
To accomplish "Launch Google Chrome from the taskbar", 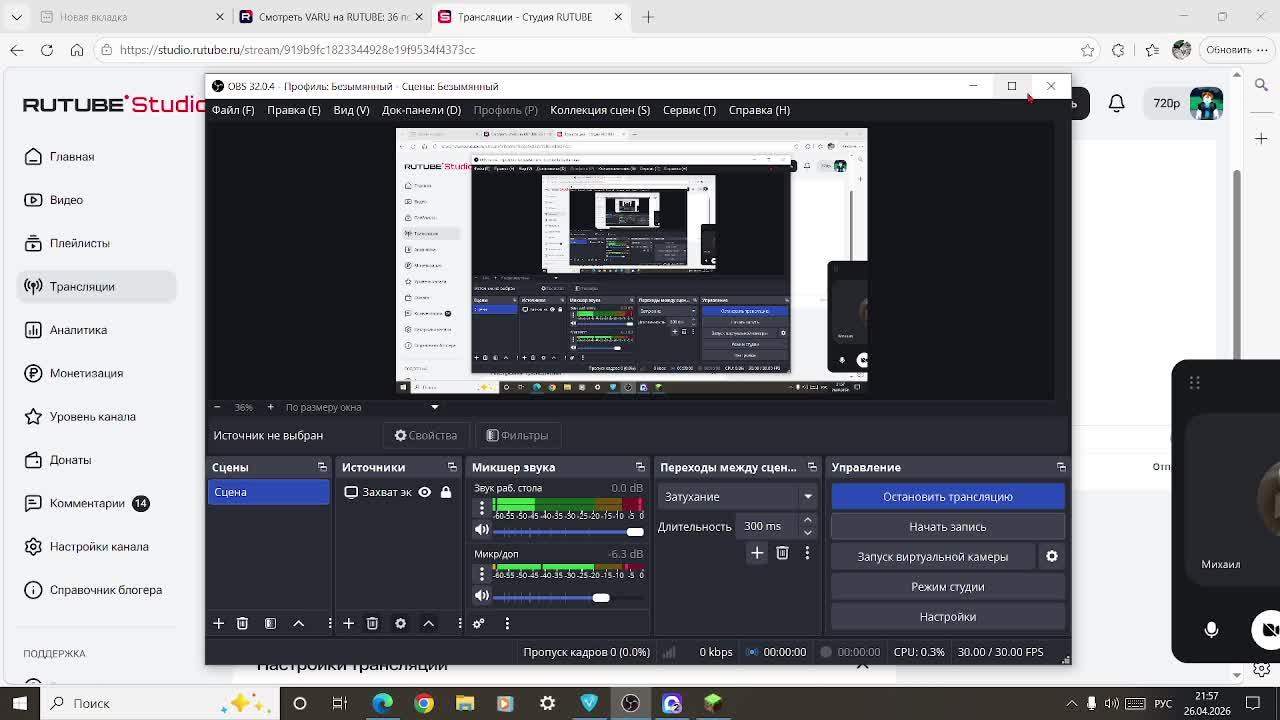I will (424, 703).
